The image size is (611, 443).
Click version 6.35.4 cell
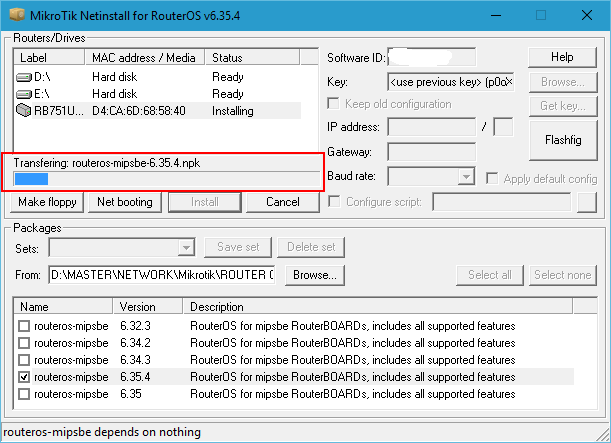(135, 377)
